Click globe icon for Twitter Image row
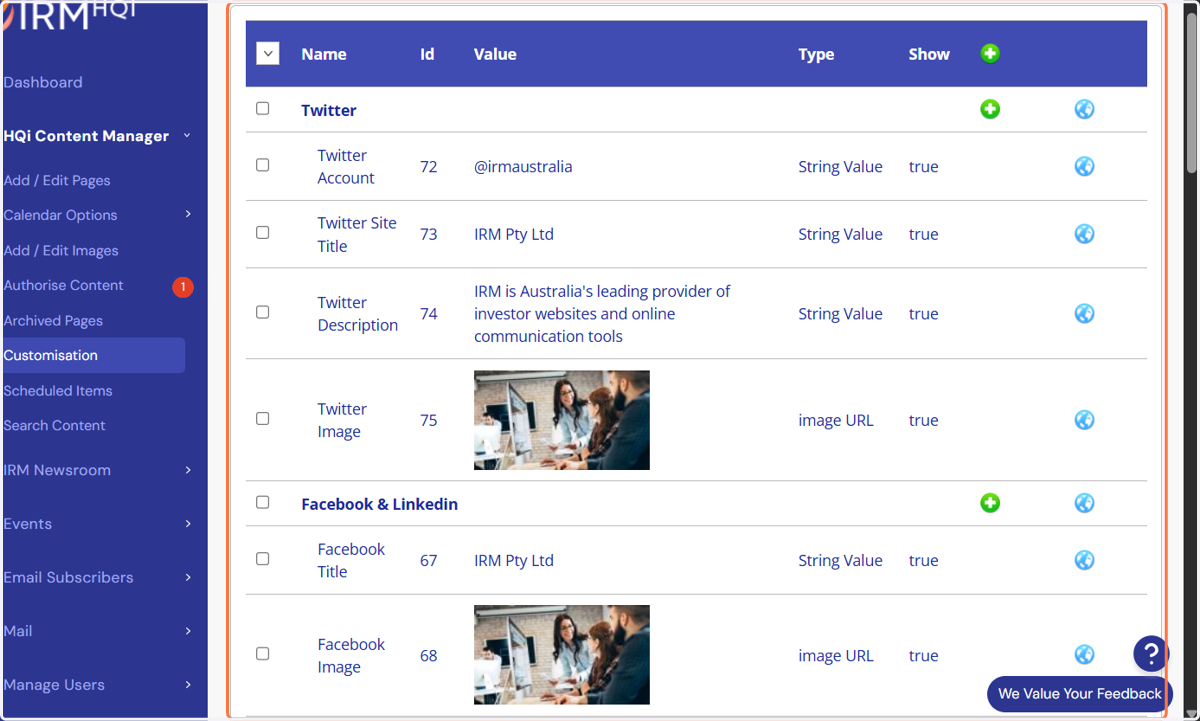The width and height of the screenshot is (1200, 721). (x=1084, y=420)
